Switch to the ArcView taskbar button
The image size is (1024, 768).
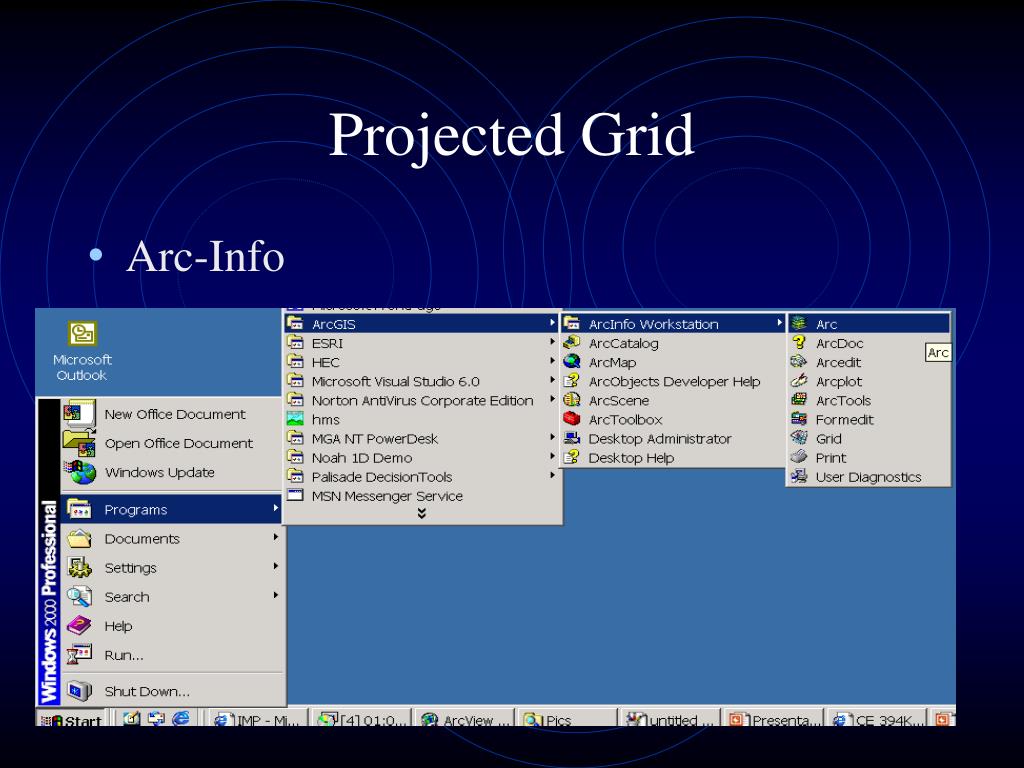coord(465,718)
